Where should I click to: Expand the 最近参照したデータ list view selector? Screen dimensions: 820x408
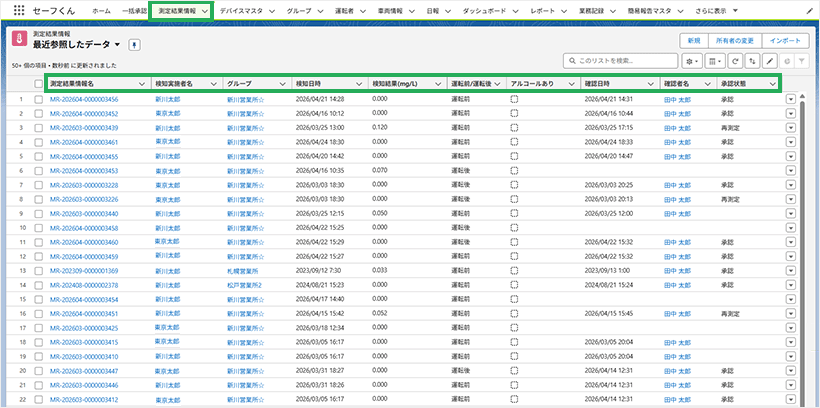point(117,45)
